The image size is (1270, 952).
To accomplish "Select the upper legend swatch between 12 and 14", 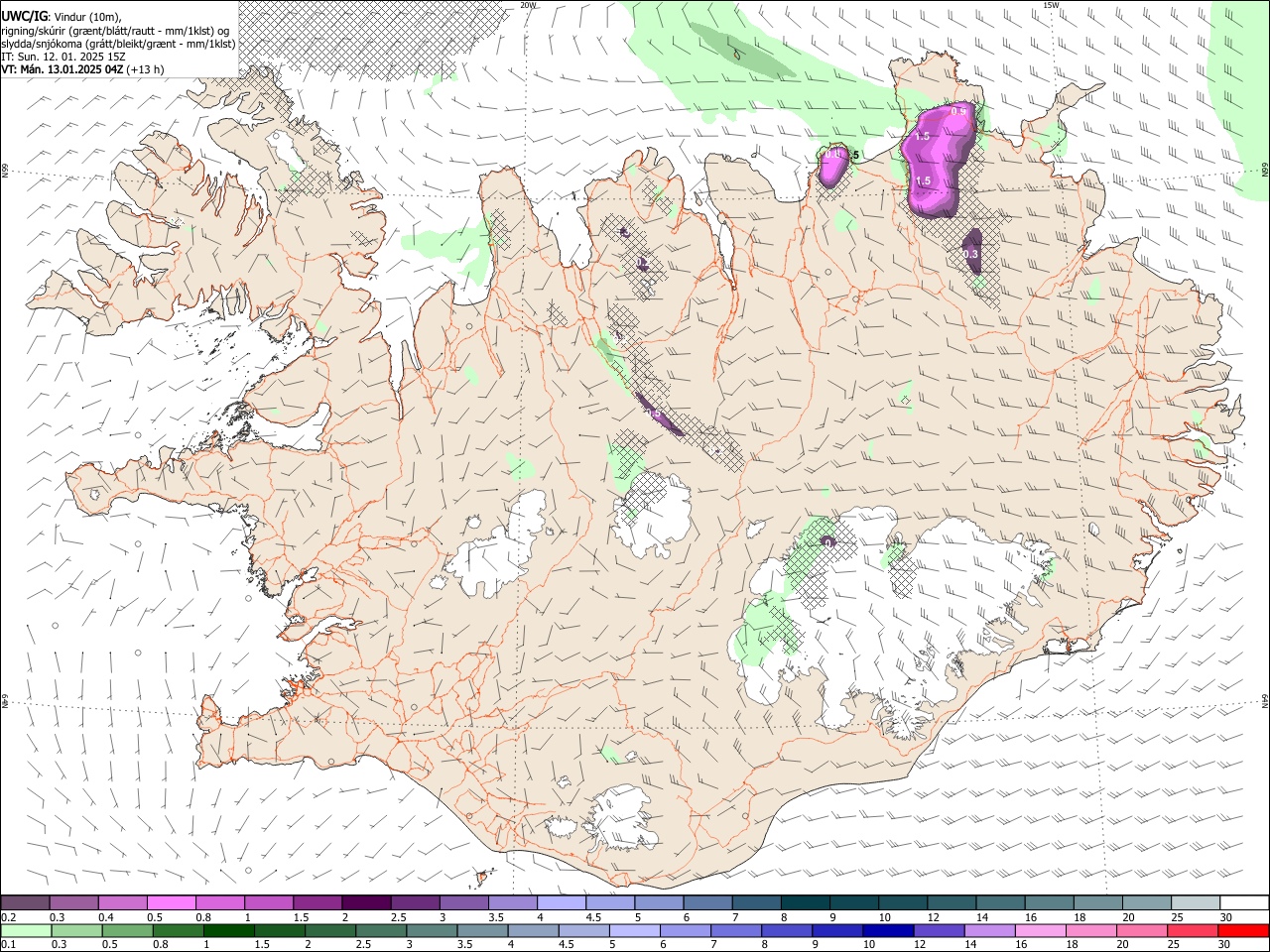I will pyautogui.click(x=951, y=902).
